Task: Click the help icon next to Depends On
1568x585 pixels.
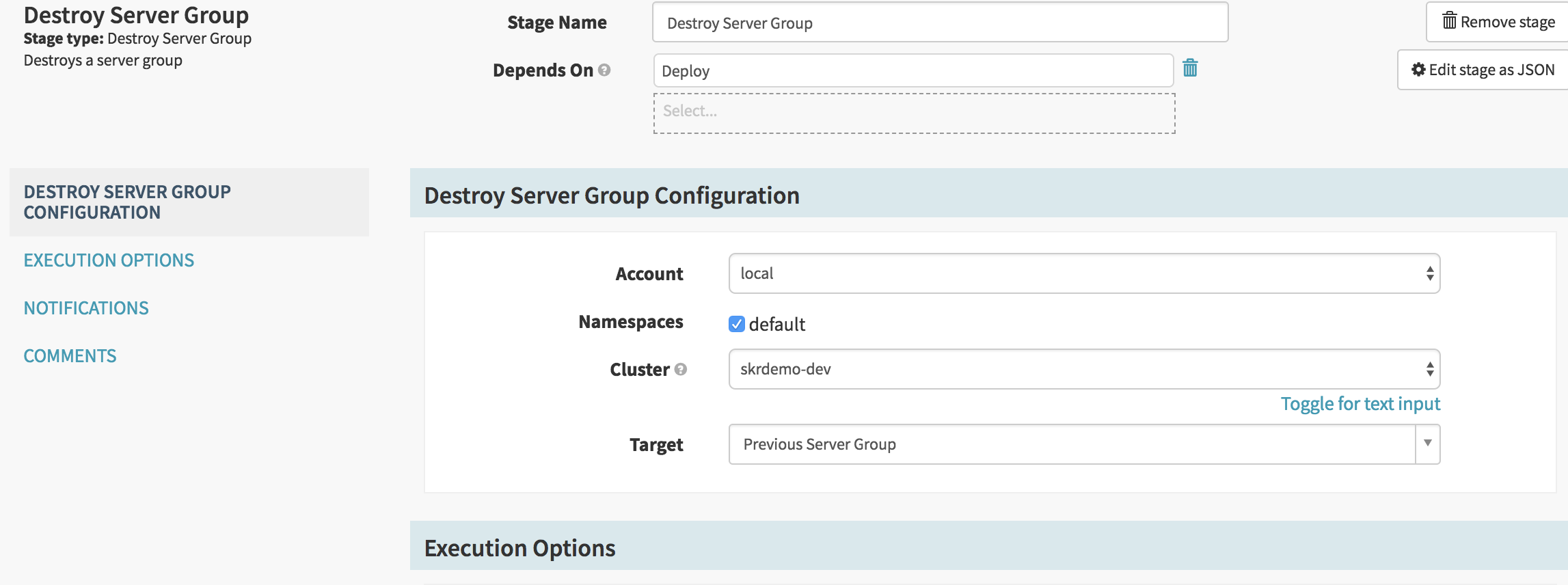Action: point(604,70)
